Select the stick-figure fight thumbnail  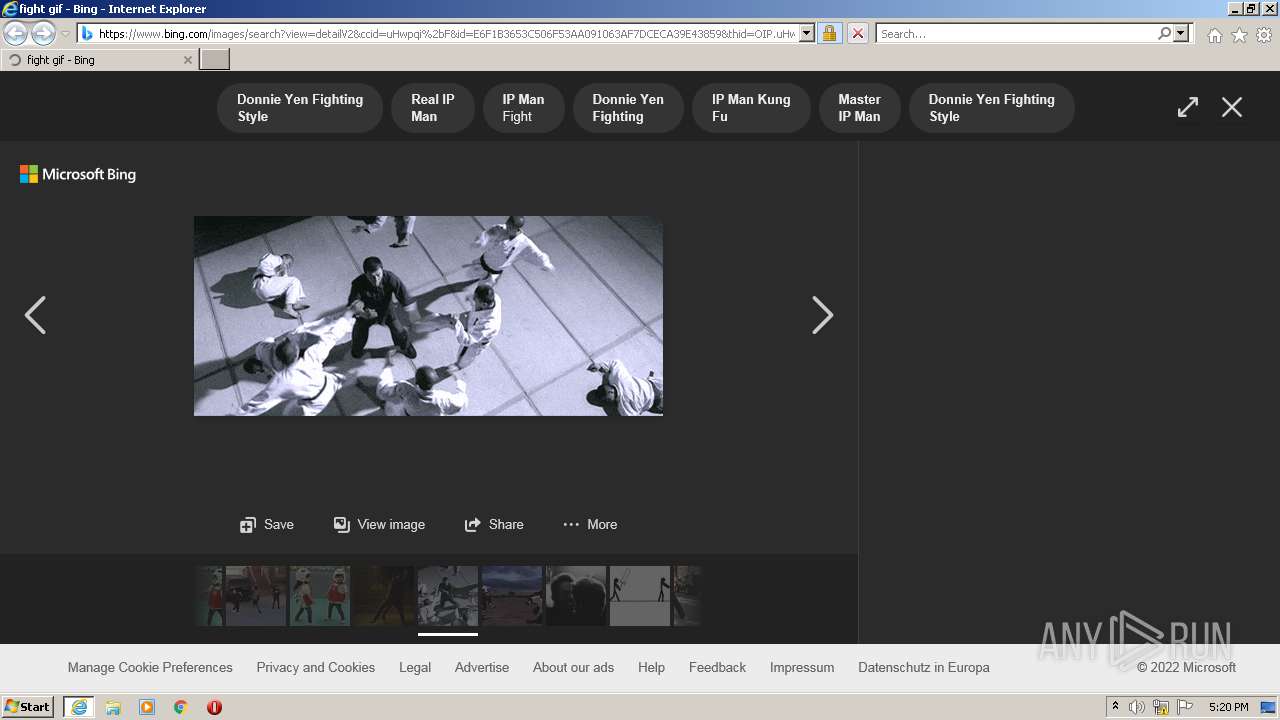point(640,596)
